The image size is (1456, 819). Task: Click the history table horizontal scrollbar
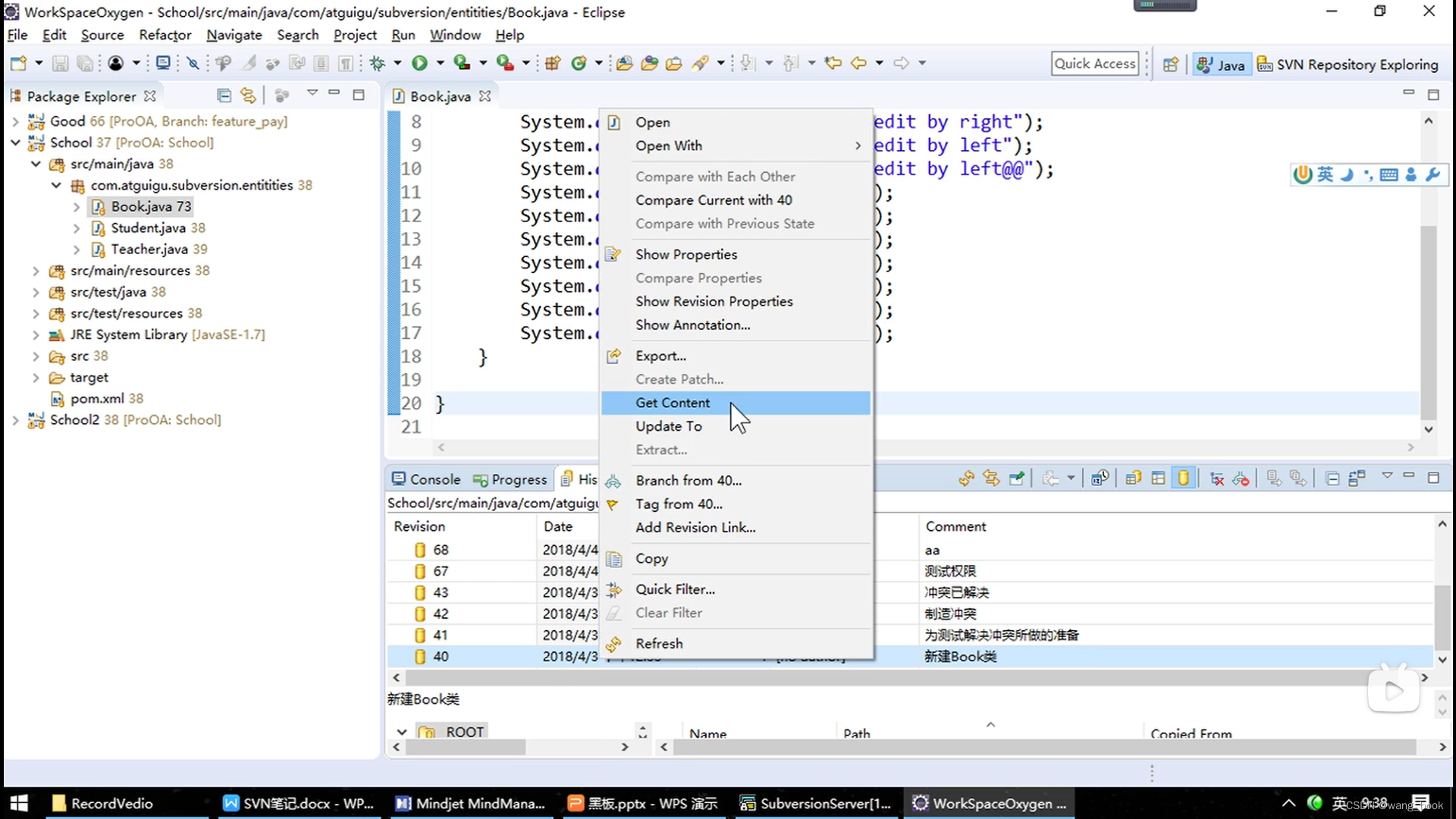tap(910, 677)
